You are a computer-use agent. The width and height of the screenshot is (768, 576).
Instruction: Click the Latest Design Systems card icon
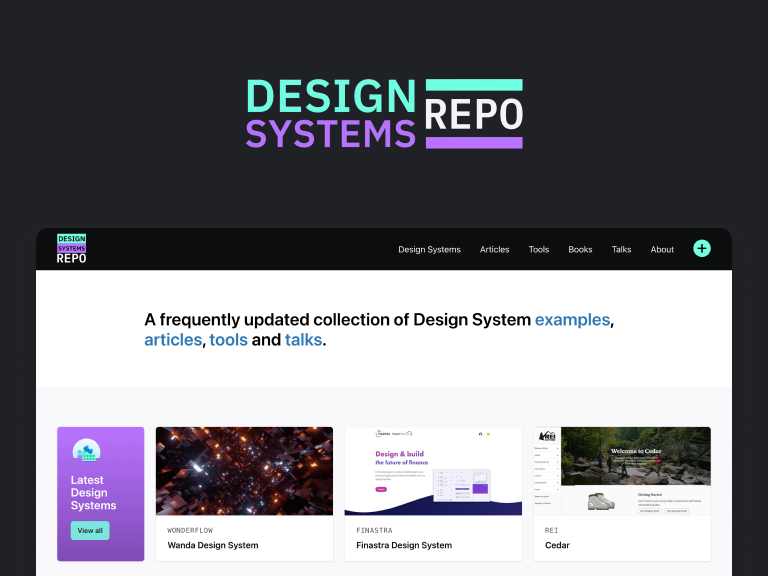tap(87, 451)
